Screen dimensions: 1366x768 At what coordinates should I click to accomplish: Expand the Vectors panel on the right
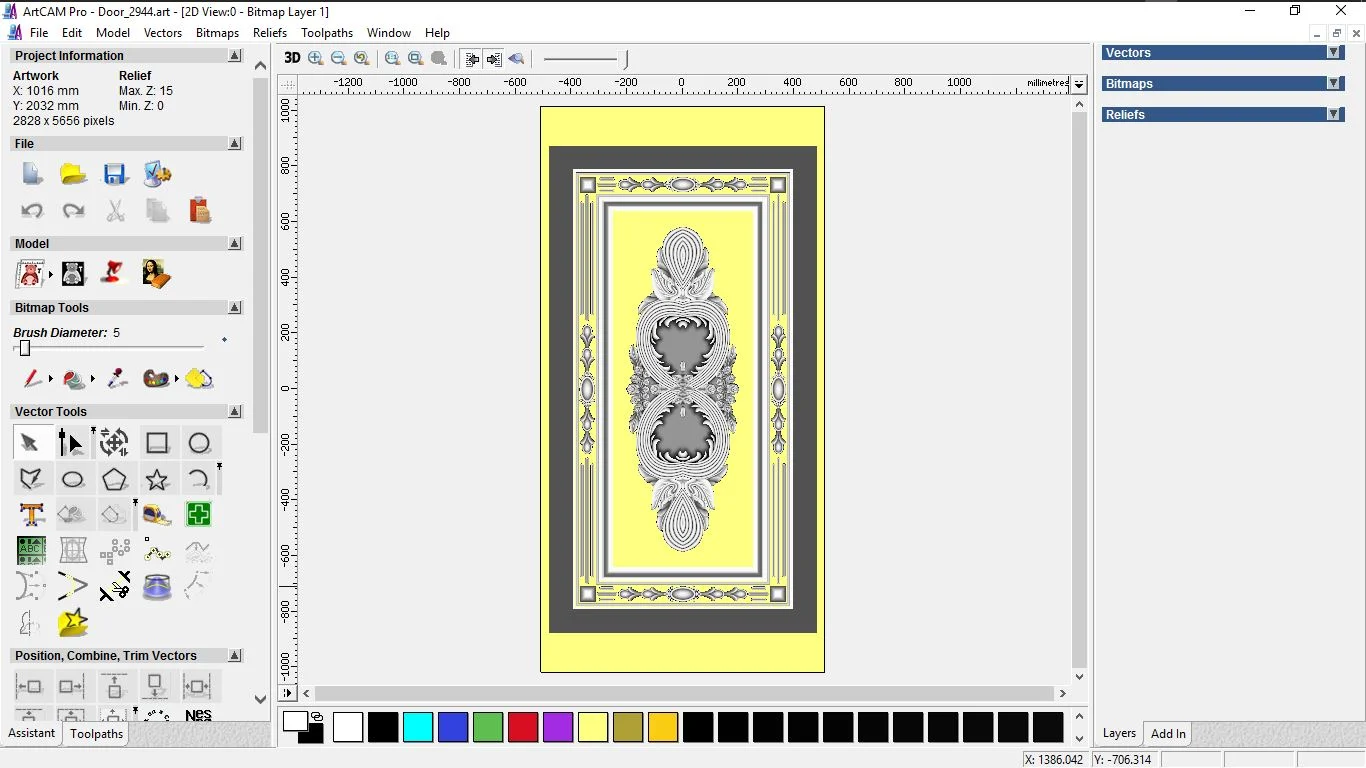(x=1333, y=53)
